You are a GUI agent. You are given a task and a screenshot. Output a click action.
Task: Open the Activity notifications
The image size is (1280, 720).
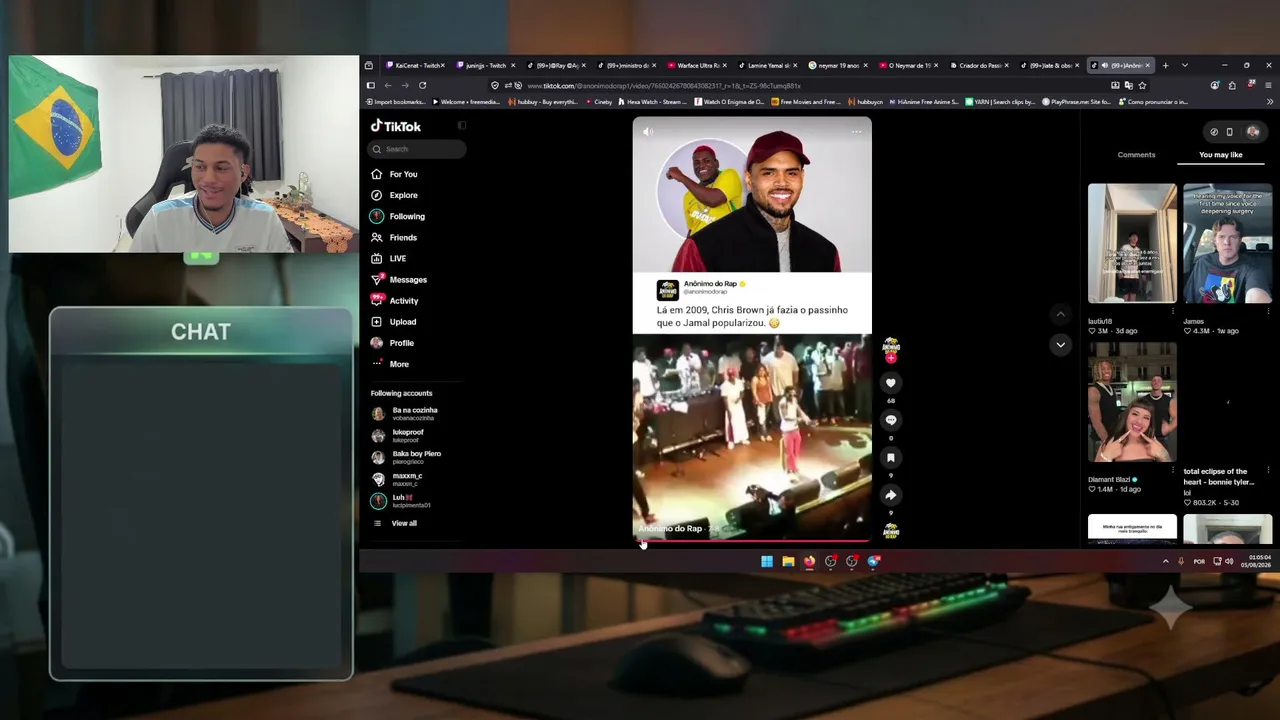[395, 300]
